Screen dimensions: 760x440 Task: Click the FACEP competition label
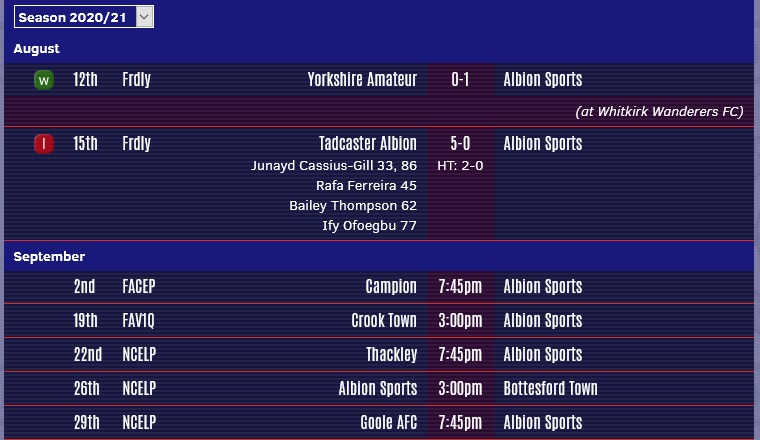click(x=139, y=286)
